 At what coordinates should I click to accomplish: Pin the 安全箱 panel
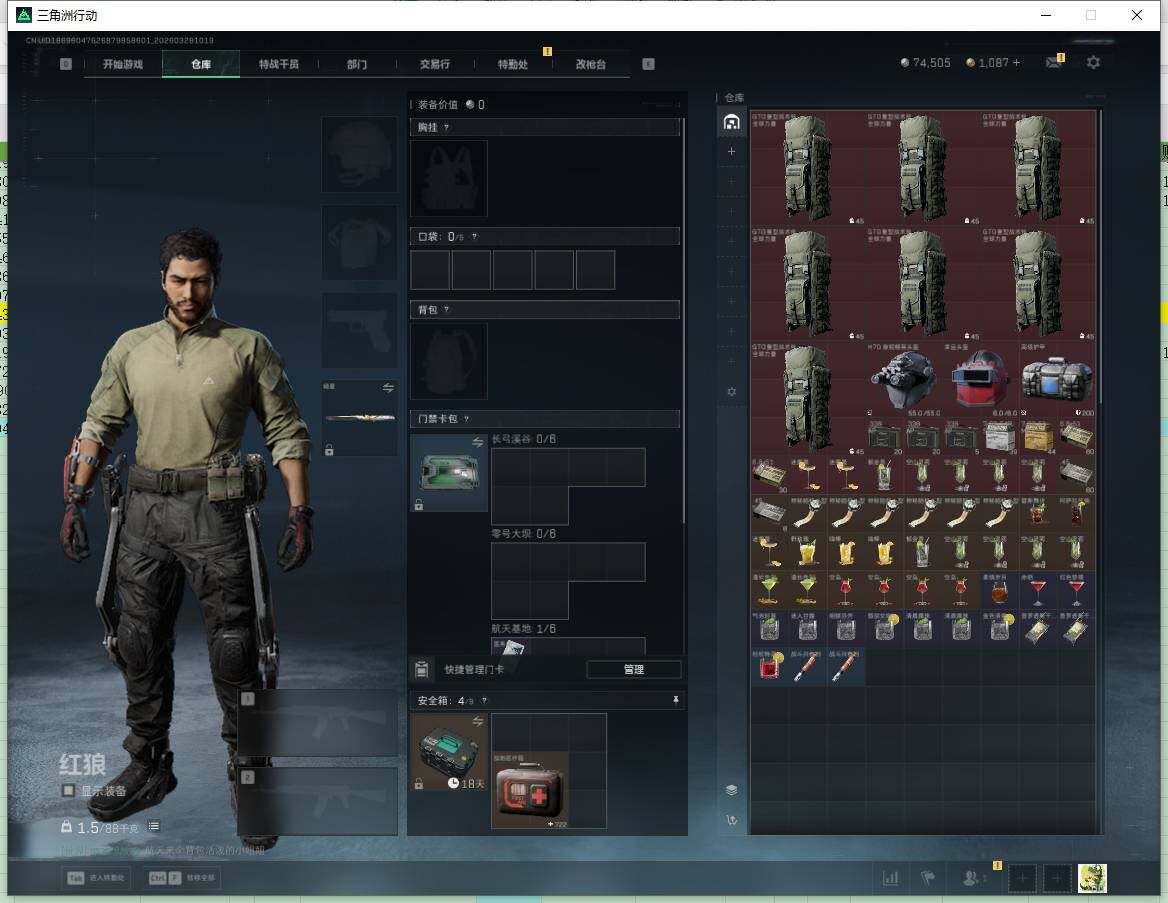tap(676, 700)
